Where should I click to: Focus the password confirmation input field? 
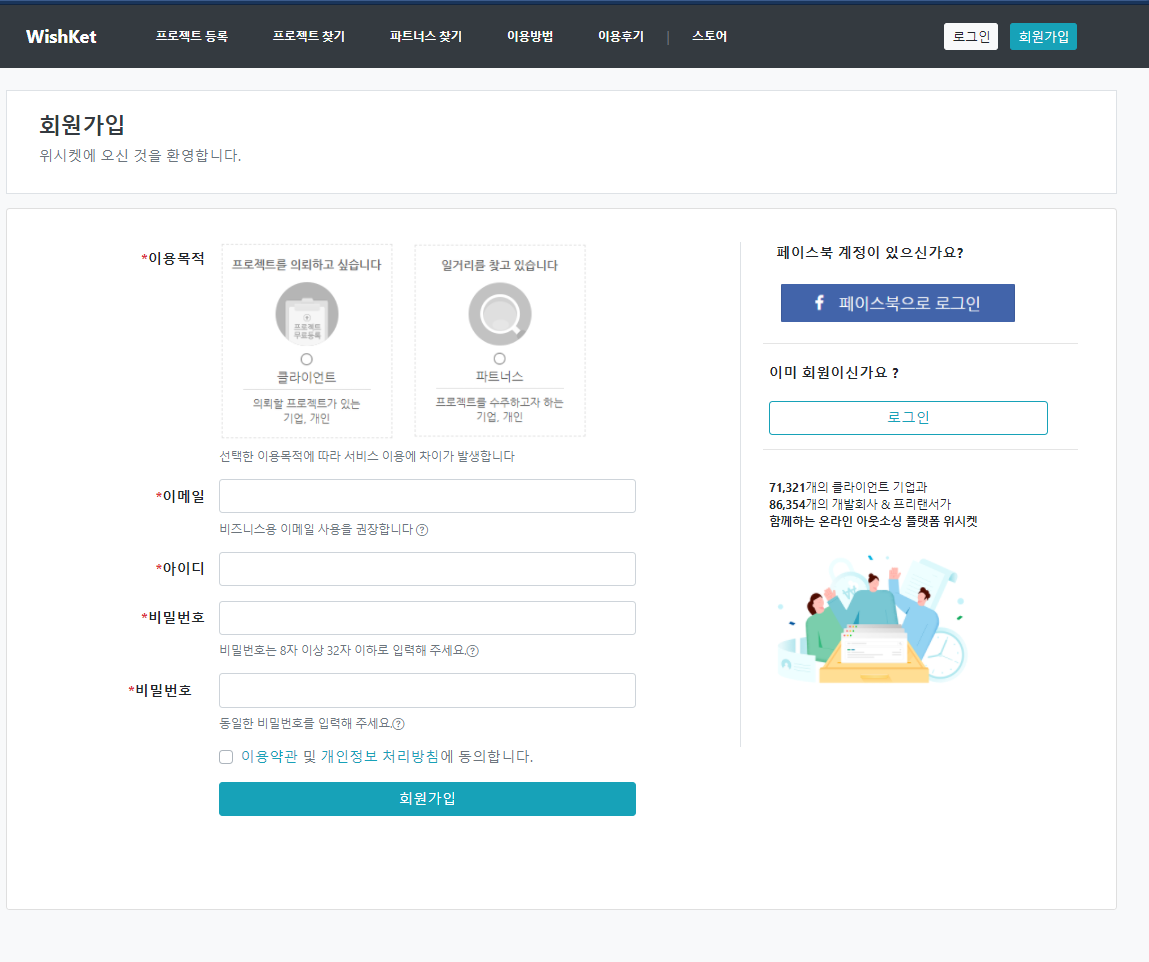coord(427,690)
